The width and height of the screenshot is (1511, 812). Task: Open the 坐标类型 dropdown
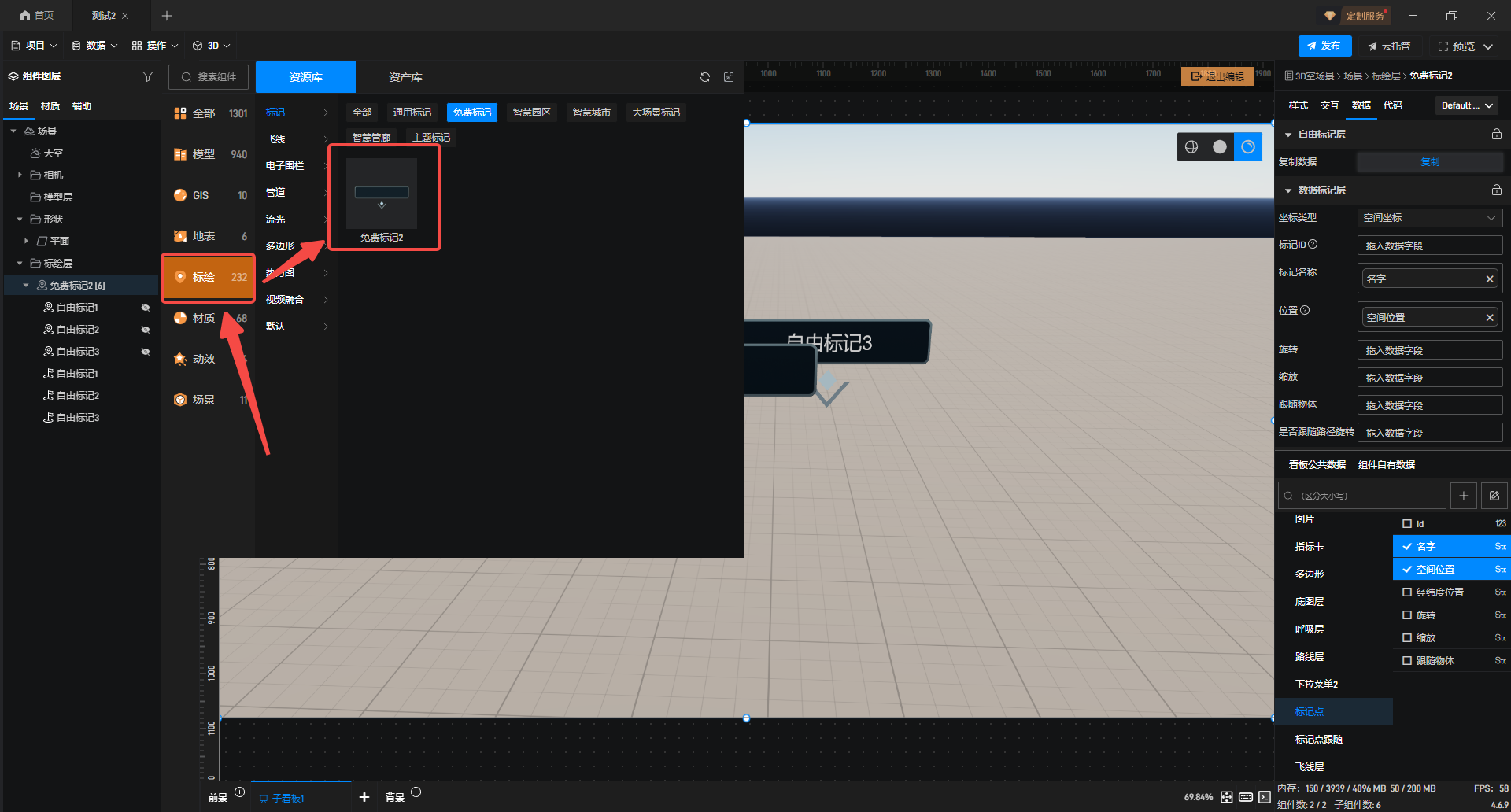coord(1429,218)
